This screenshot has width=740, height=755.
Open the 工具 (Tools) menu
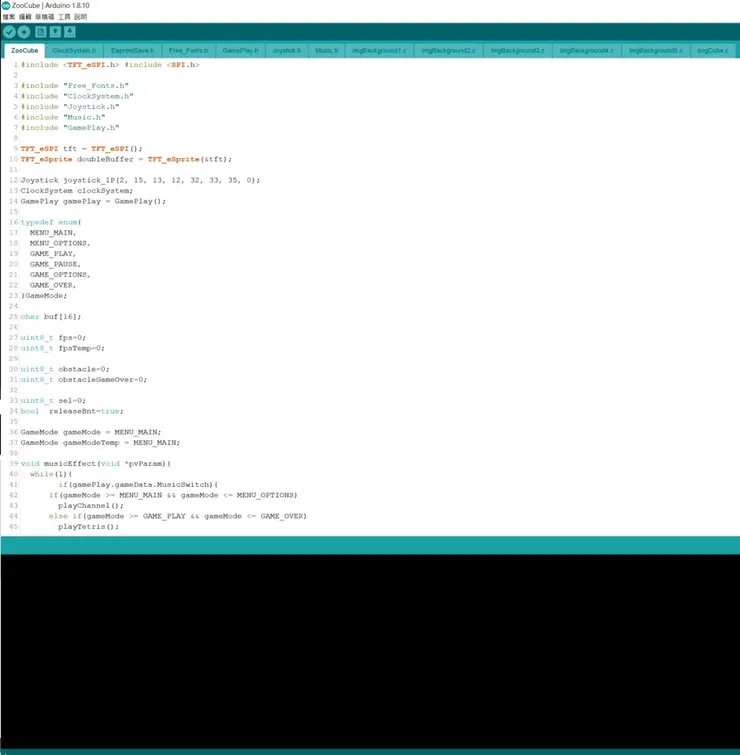(x=64, y=17)
